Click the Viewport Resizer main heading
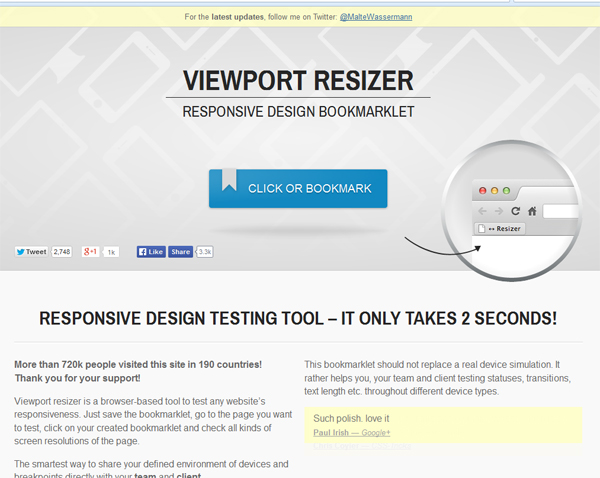This screenshot has height=478, width=600. coord(298,81)
